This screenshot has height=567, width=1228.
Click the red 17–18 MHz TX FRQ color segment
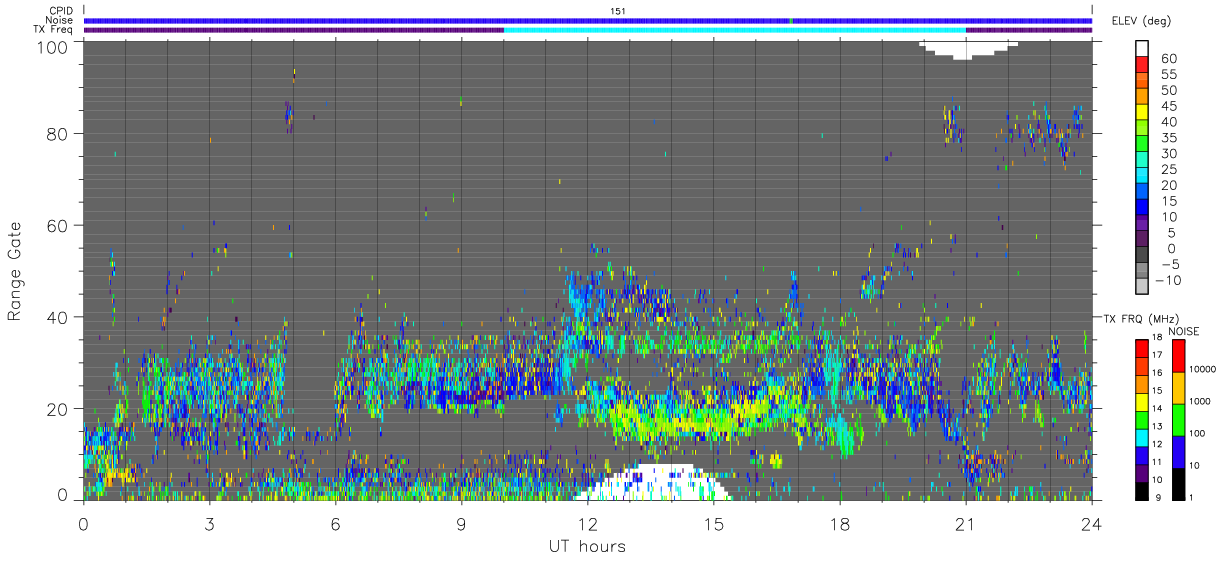[x=1142, y=348]
